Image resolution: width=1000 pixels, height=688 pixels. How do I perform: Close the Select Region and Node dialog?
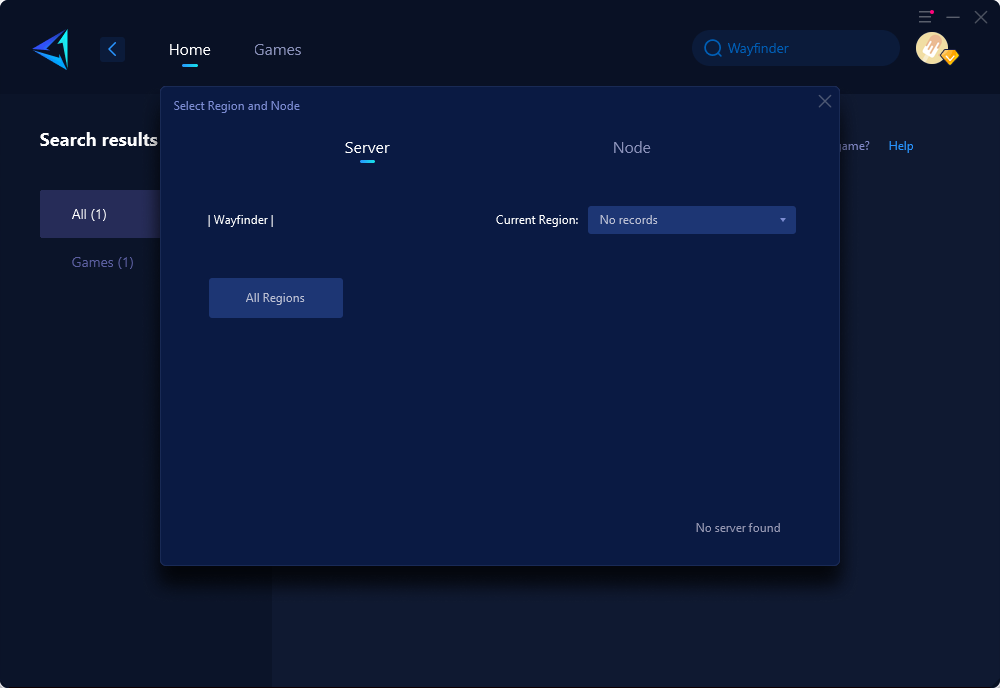(825, 101)
